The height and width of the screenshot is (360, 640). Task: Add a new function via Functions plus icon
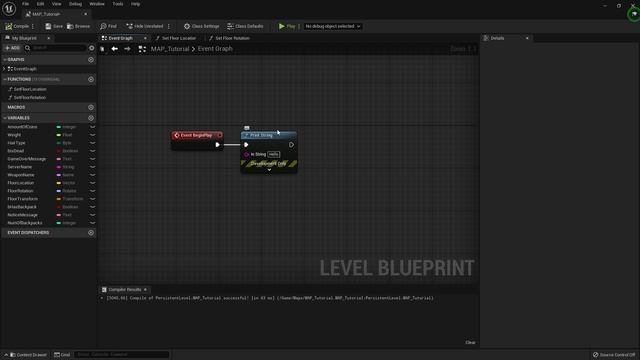pos(91,79)
